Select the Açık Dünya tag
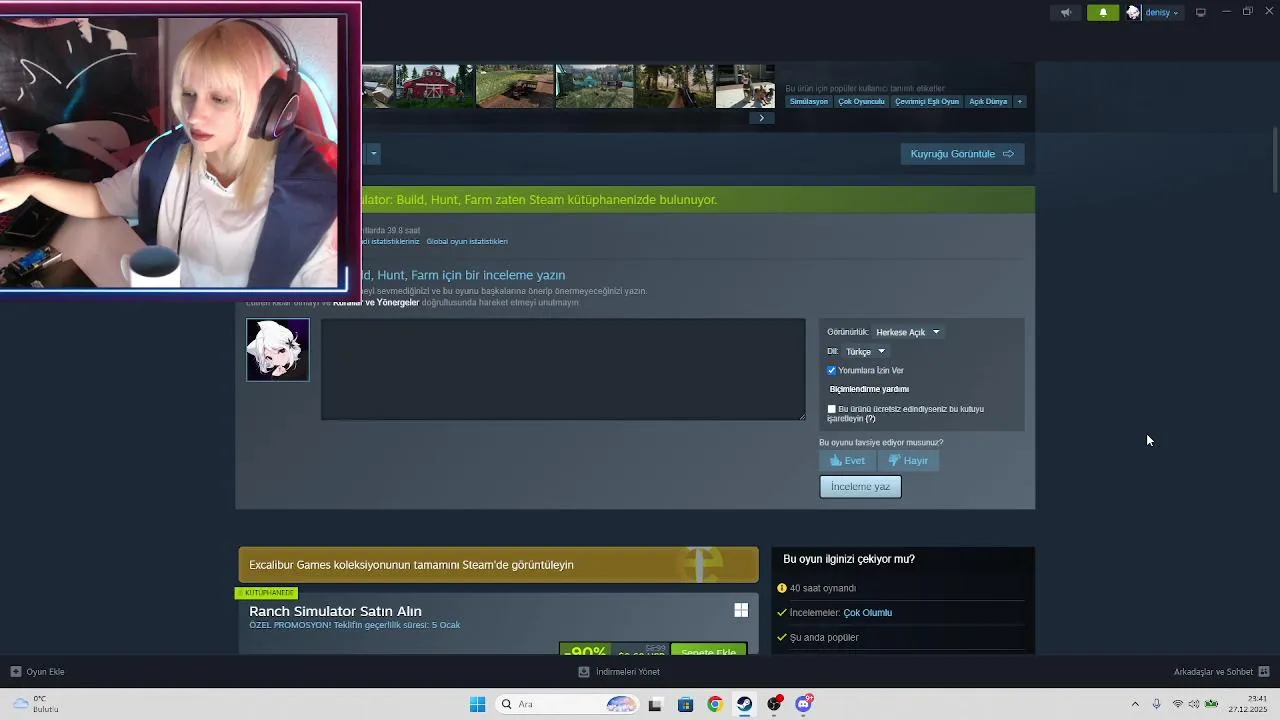This screenshot has width=1280, height=720. coord(988,101)
